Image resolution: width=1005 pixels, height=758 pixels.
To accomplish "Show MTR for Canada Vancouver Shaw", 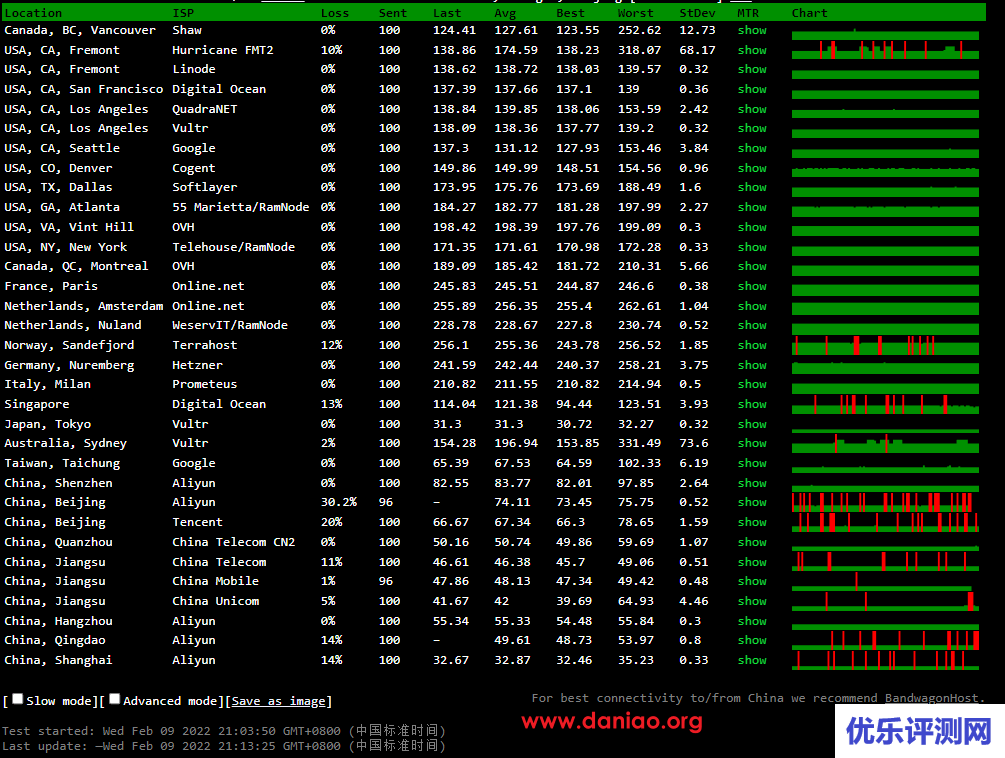I will click(x=752, y=30).
